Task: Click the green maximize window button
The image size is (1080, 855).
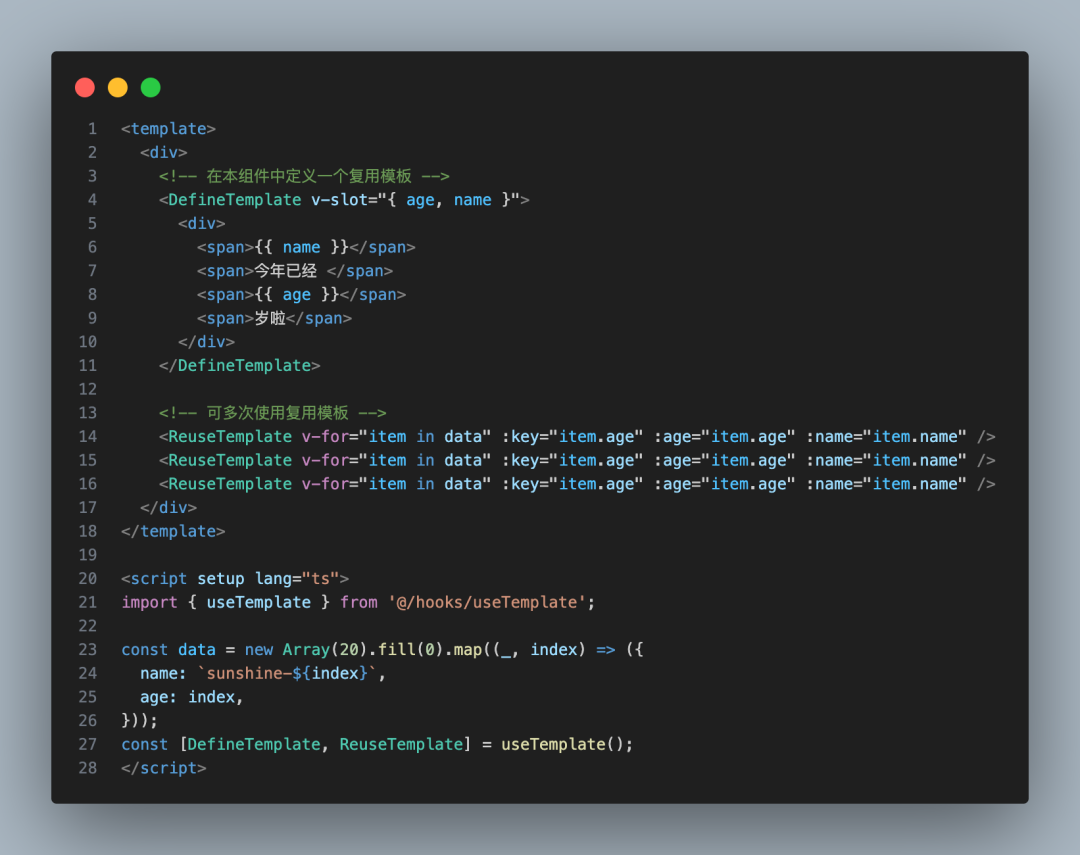Action: [x=150, y=87]
